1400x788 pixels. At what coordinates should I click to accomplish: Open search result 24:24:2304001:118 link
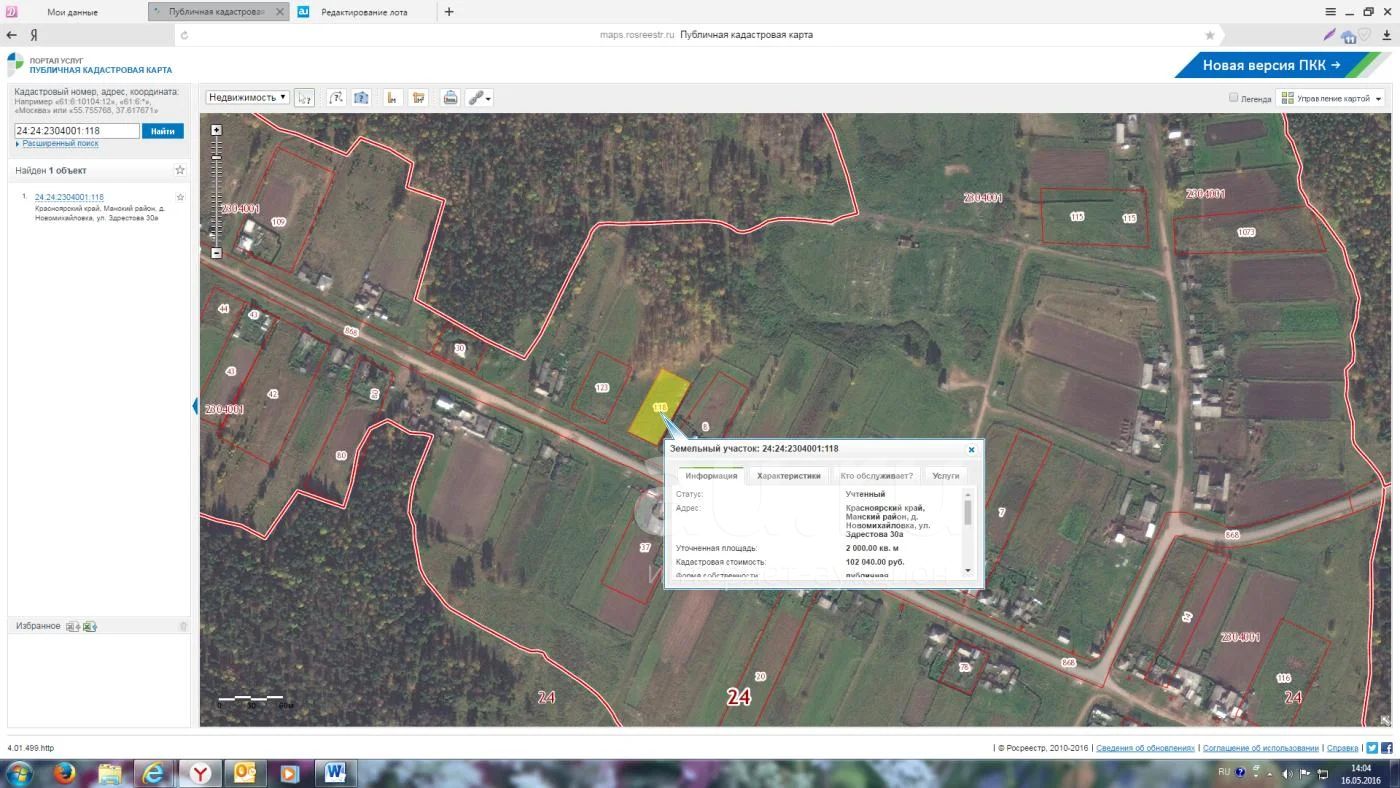[x=69, y=197]
